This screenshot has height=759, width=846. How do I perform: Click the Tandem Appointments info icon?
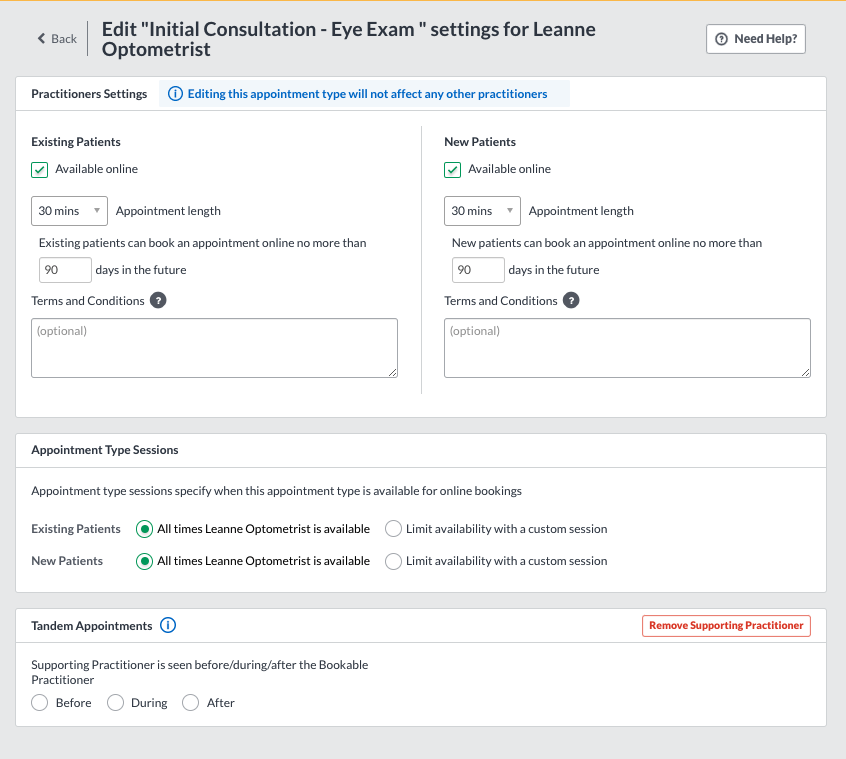[x=168, y=625]
